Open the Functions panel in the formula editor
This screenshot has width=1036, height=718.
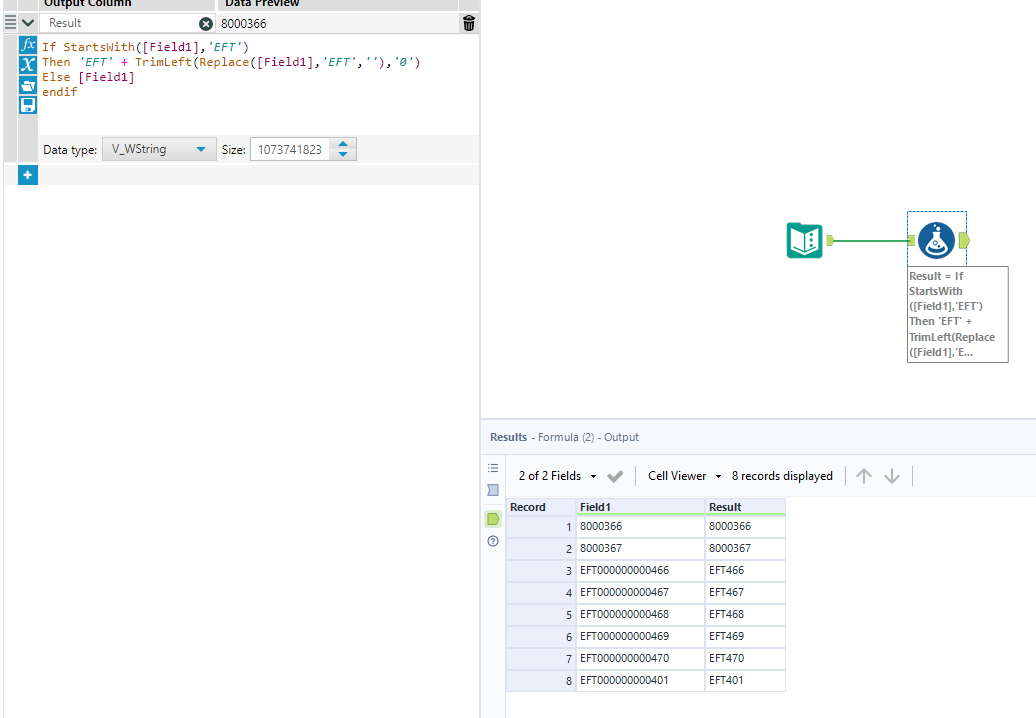tap(27, 43)
